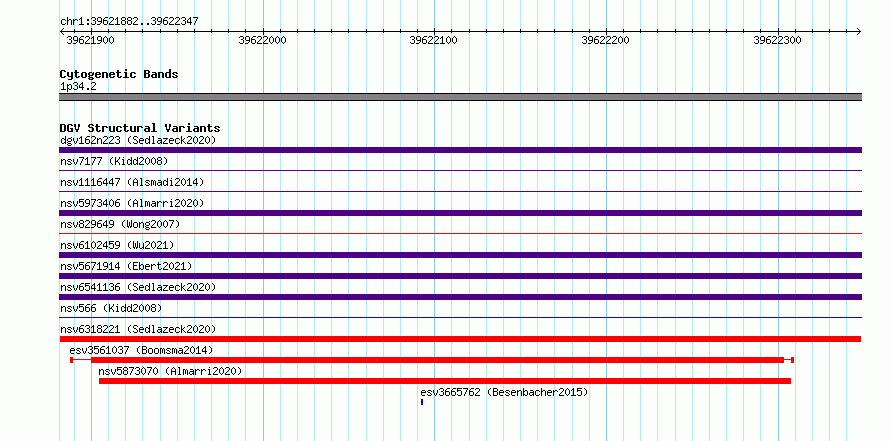Image resolution: width=890 pixels, height=441 pixels.
Task: Click the DGV Structural Variants track title
Action: tap(140, 128)
